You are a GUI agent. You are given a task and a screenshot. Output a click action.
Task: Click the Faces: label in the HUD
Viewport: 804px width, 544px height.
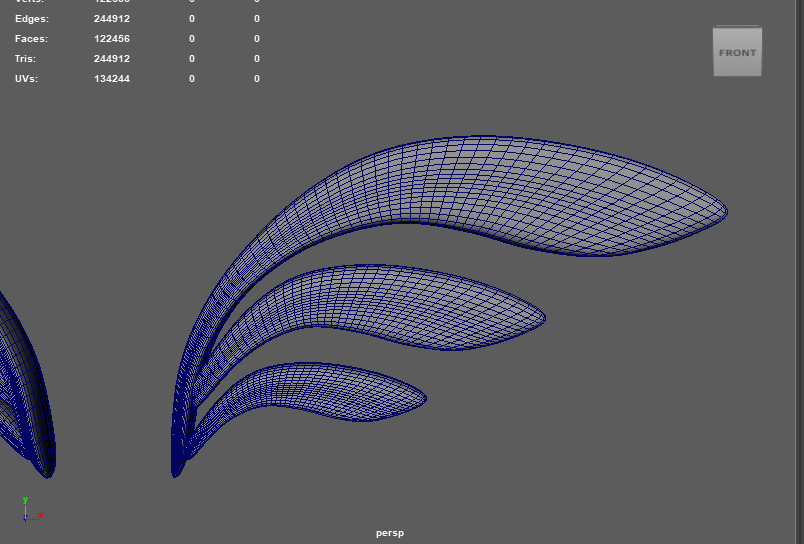[31, 39]
